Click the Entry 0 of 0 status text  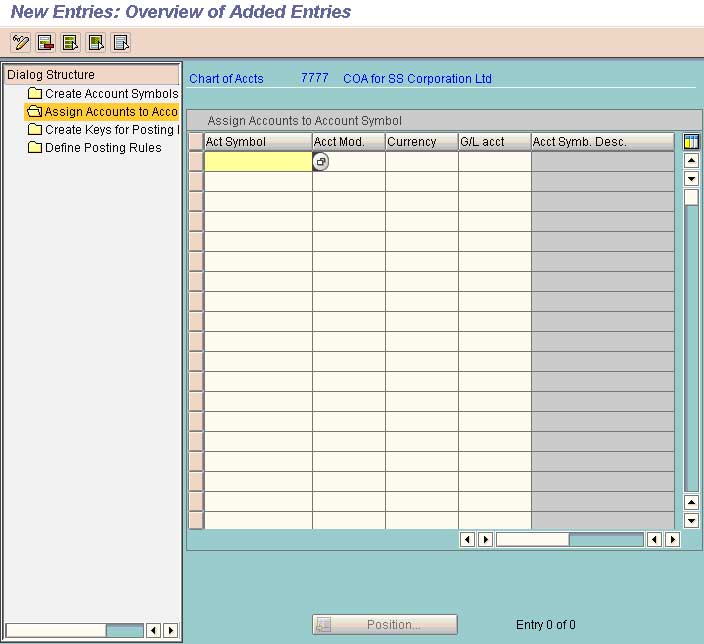(546, 625)
